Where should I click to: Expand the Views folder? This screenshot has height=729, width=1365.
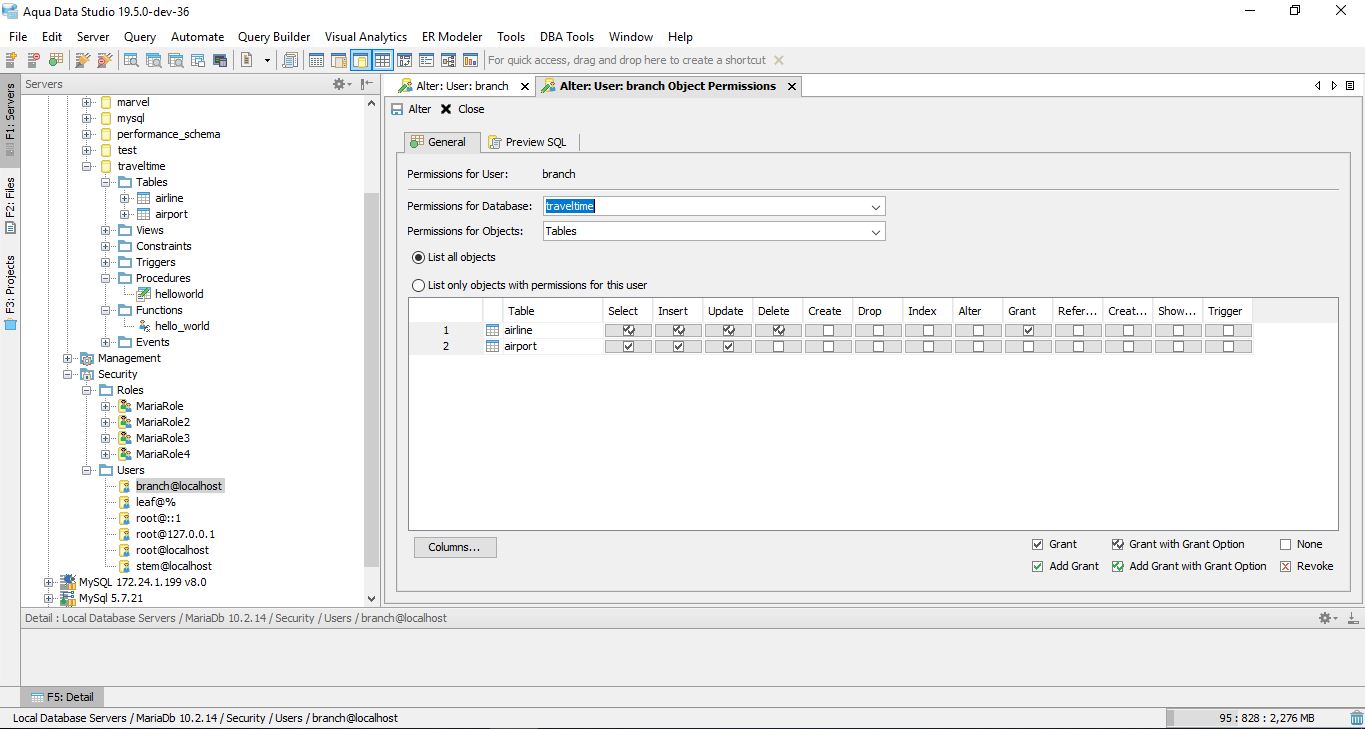pyautogui.click(x=106, y=230)
